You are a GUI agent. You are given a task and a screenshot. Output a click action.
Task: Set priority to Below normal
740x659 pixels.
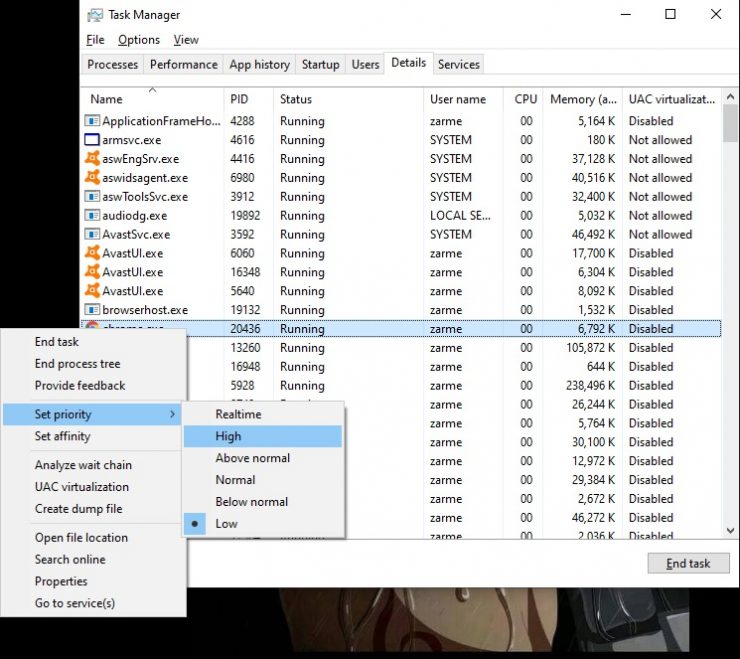(263, 501)
